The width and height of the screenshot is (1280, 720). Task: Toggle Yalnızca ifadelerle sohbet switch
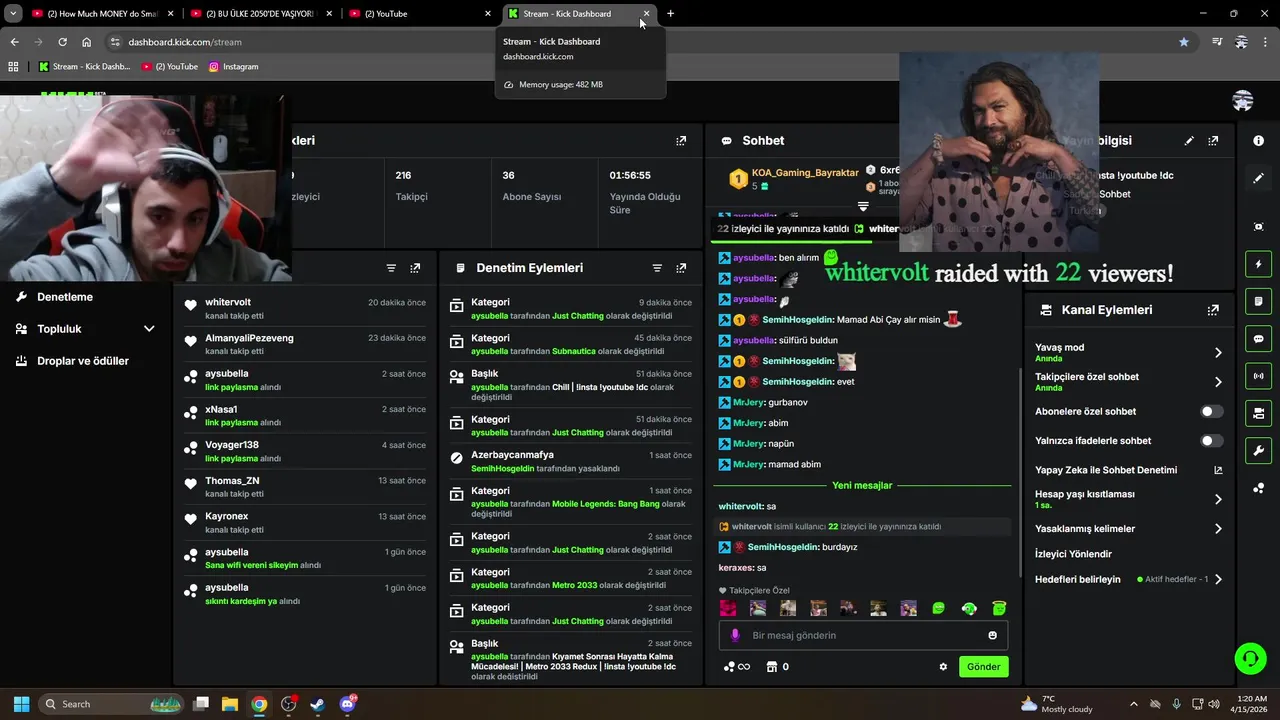point(1211,440)
